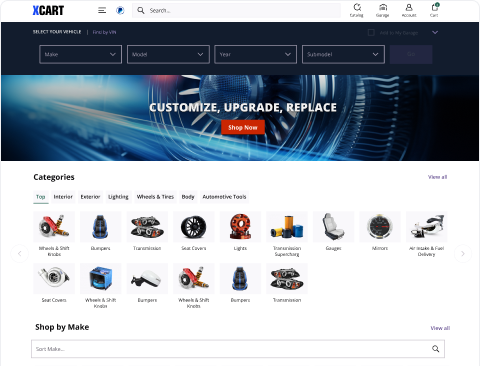Open the Catalog icon in the header
This screenshot has height=366, width=480.
tap(357, 10)
